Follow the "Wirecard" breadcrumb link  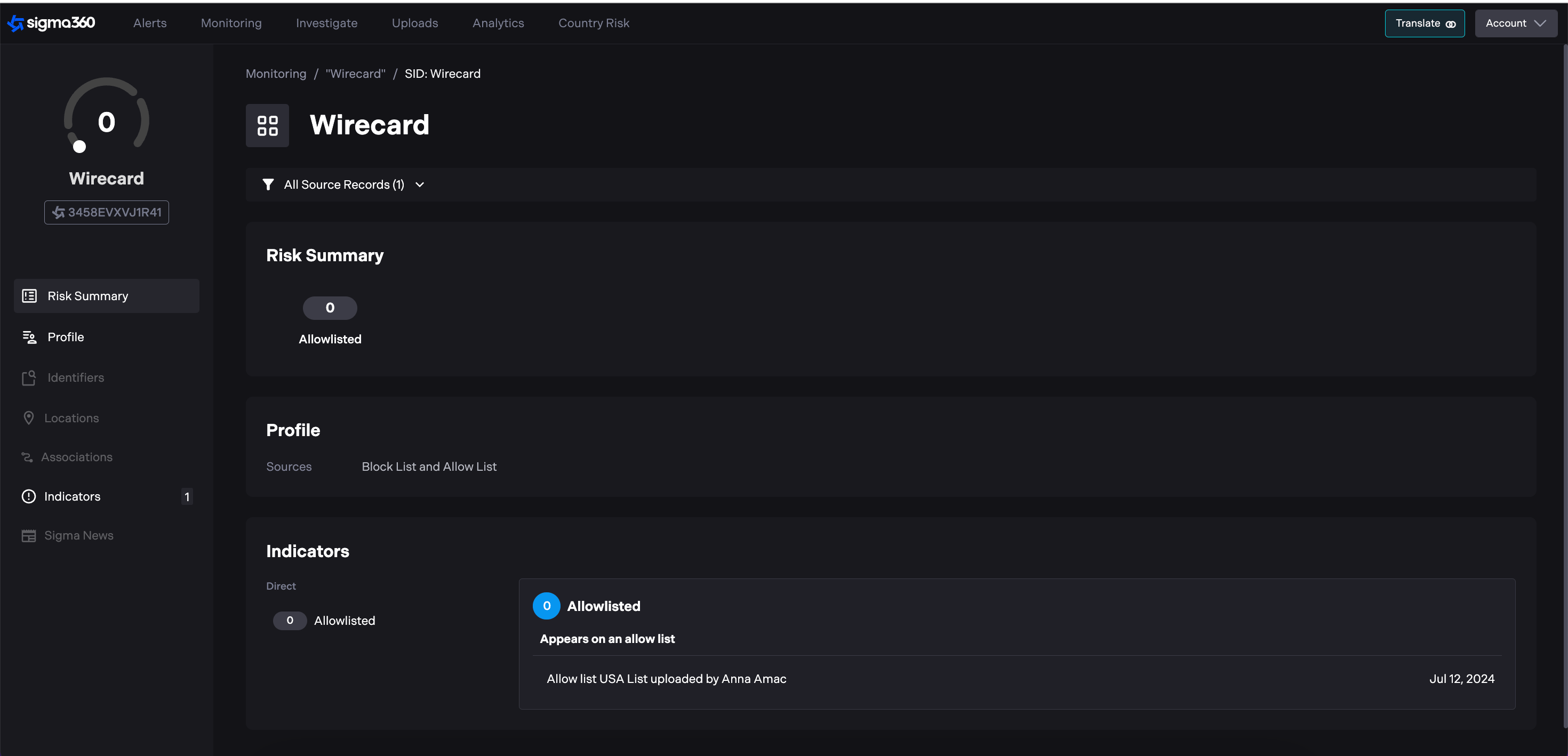click(x=356, y=74)
